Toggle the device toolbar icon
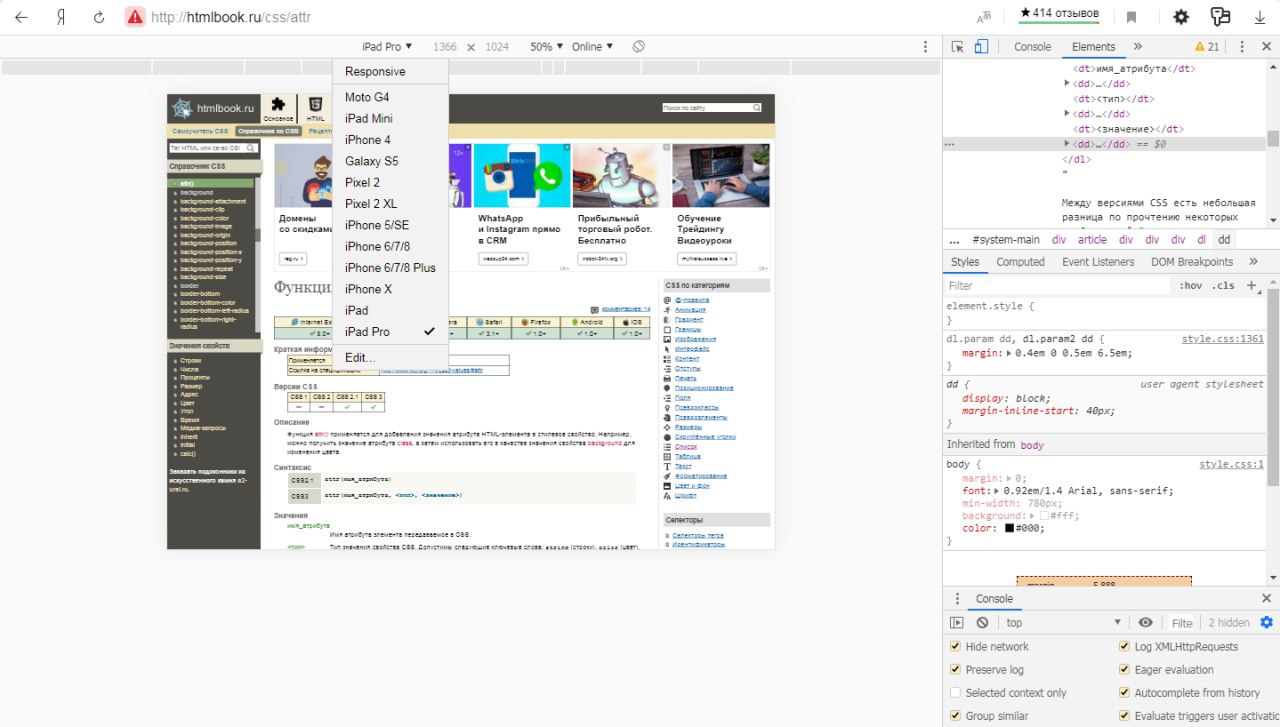1280x727 pixels. (x=981, y=47)
